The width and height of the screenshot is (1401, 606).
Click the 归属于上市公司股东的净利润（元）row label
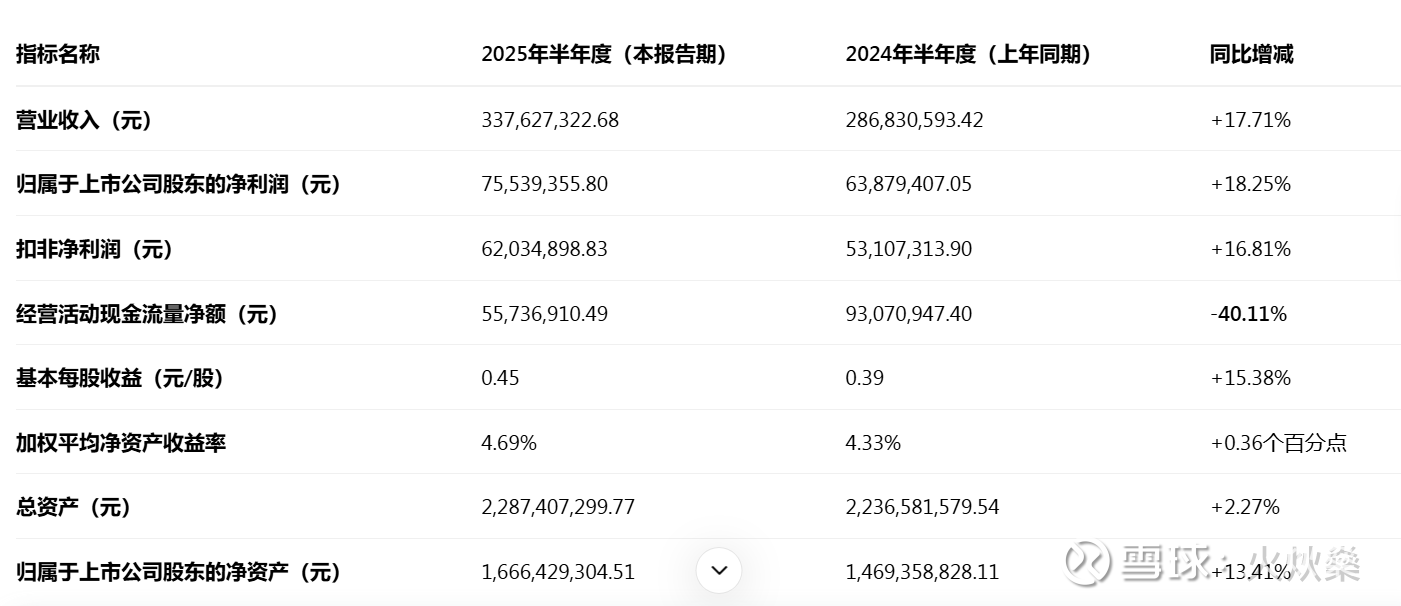179,184
